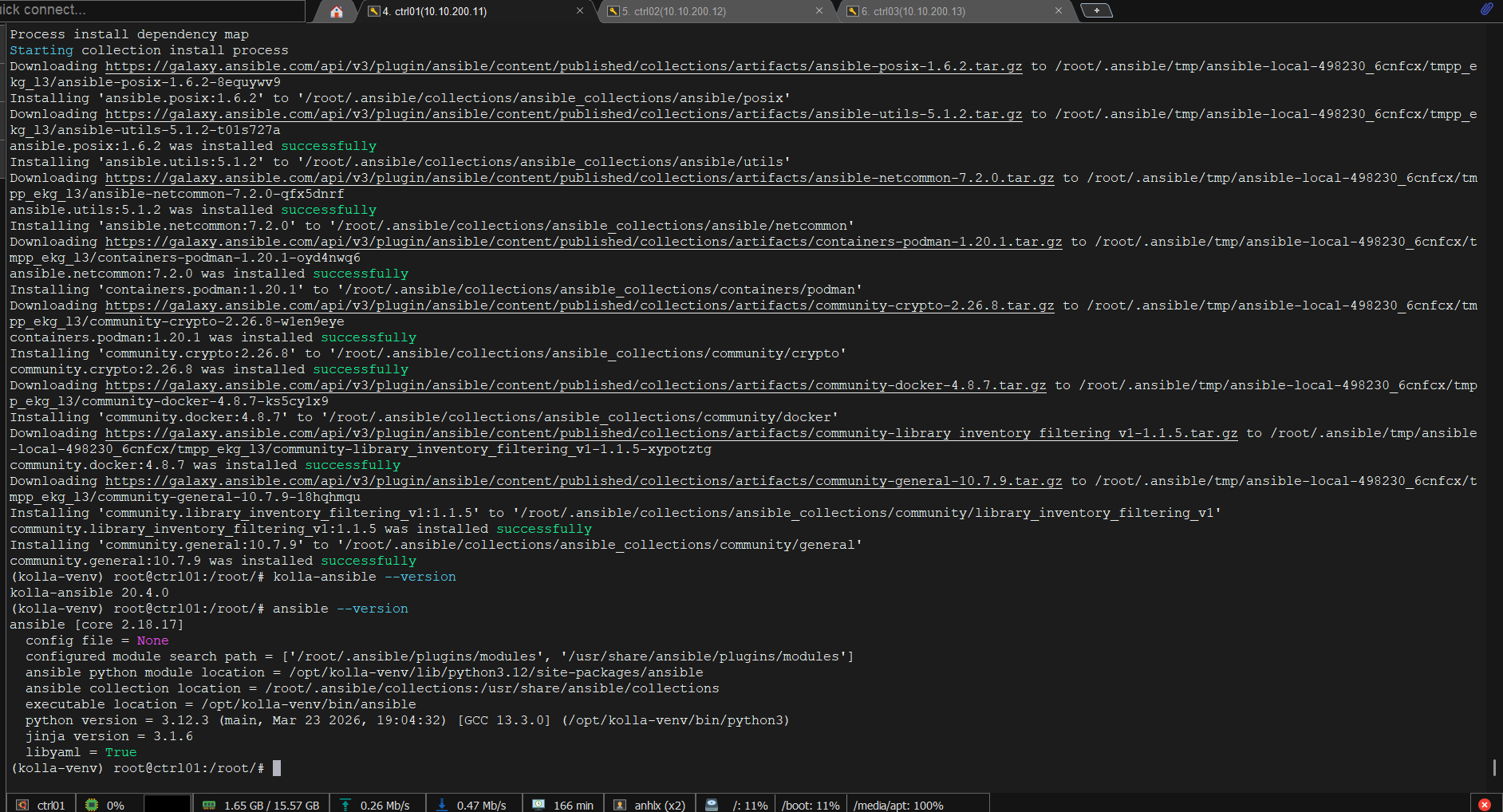Click '166 min' uptime value
The image size is (1503, 812).
(574, 806)
